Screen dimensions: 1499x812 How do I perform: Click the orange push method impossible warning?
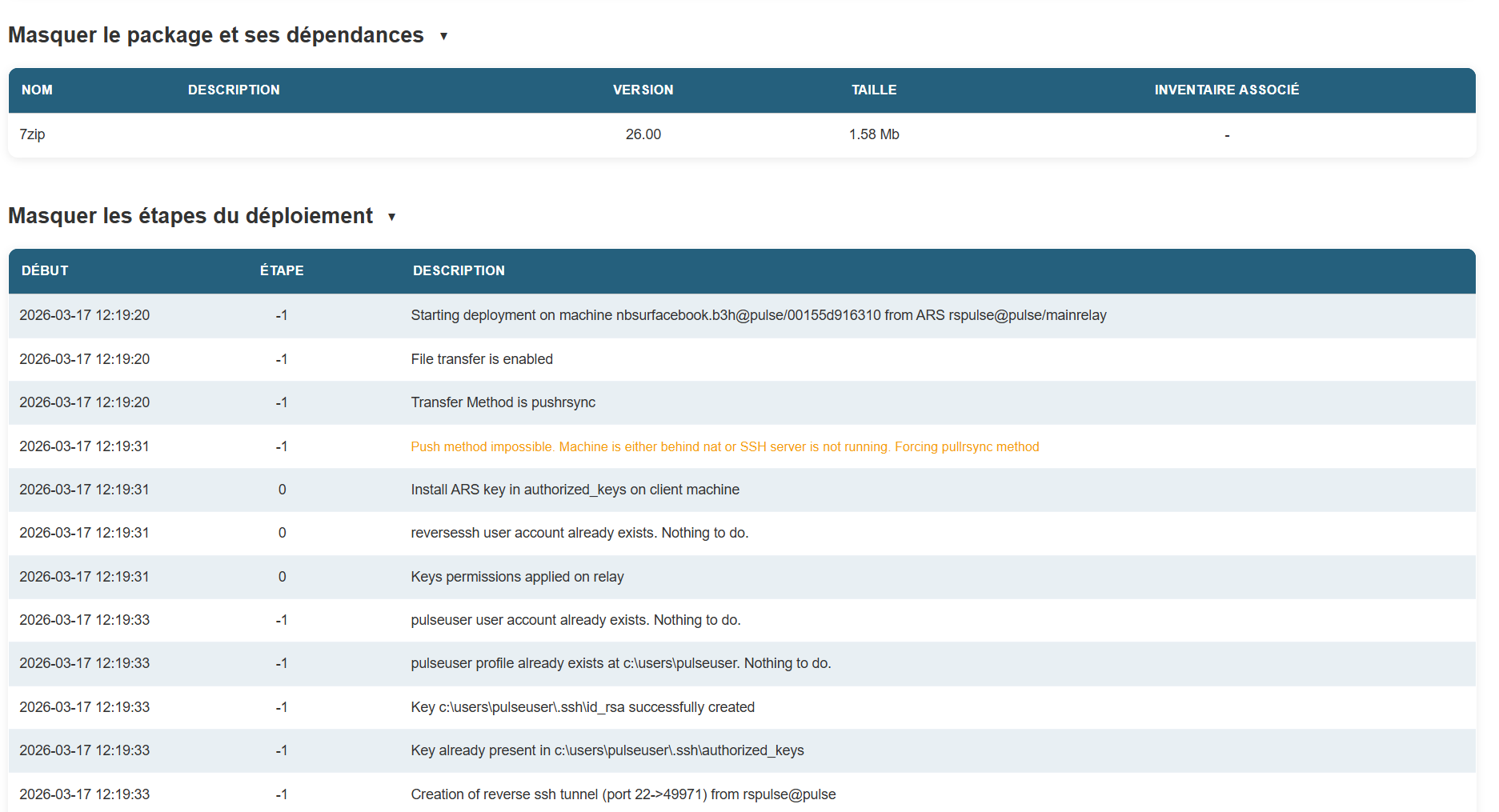[724, 446]
